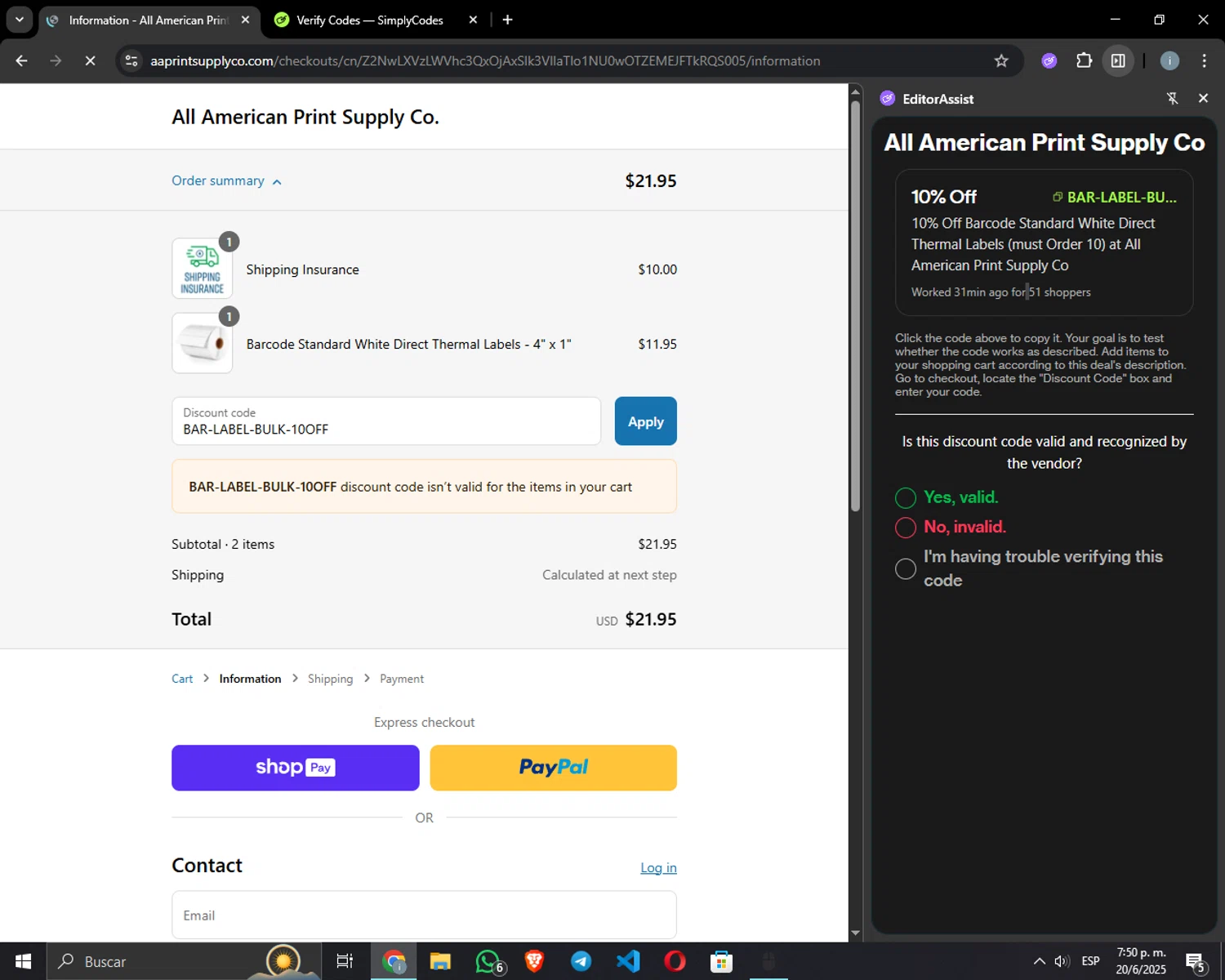The width and height of the screenshot is (1225, 980).
Task: Bookmark this page with the star icon
Action: pyautogui.click(x=1001, y=60)
